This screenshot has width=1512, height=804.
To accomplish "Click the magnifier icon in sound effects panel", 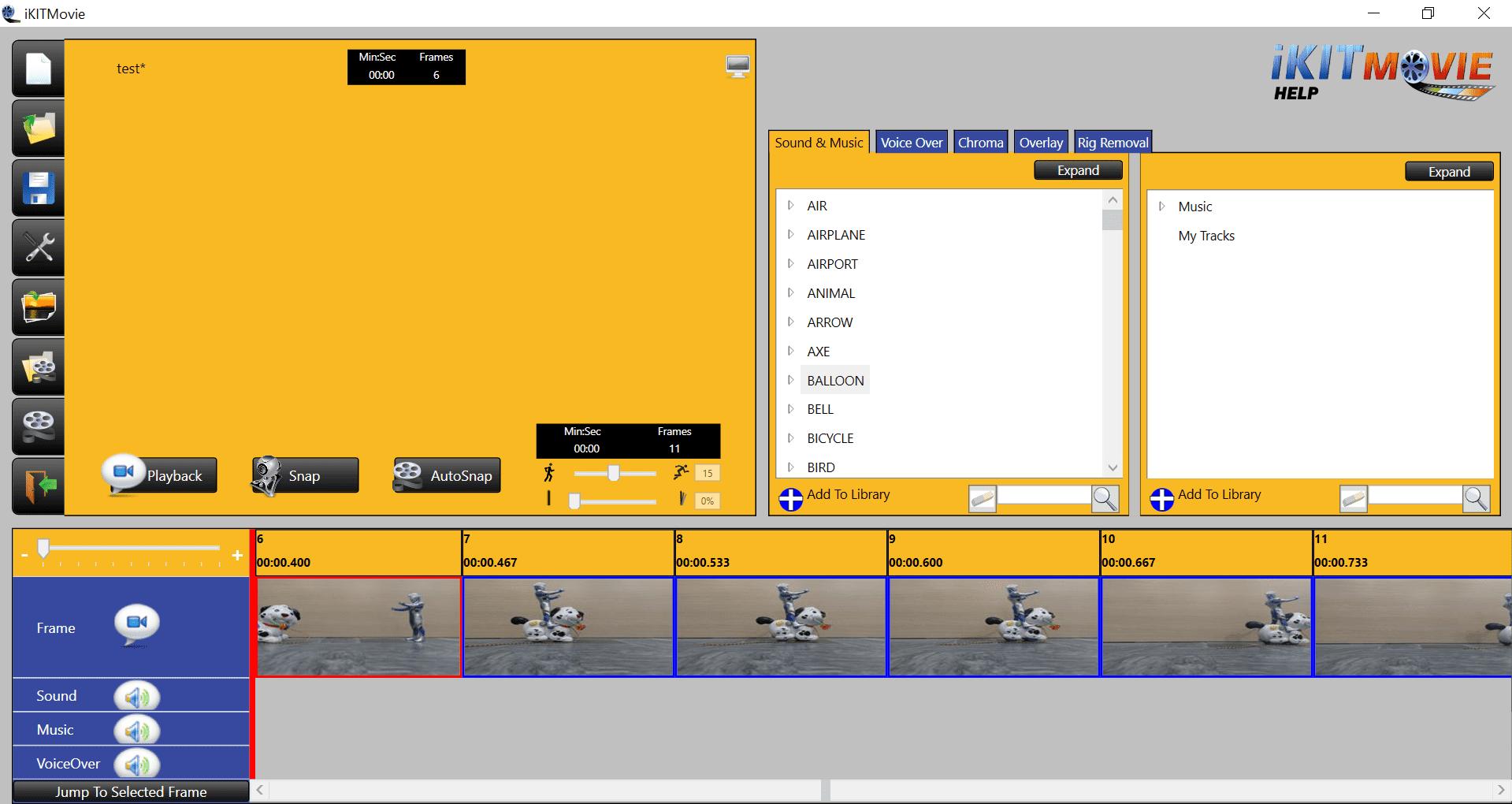I will tap(1105, 498).
